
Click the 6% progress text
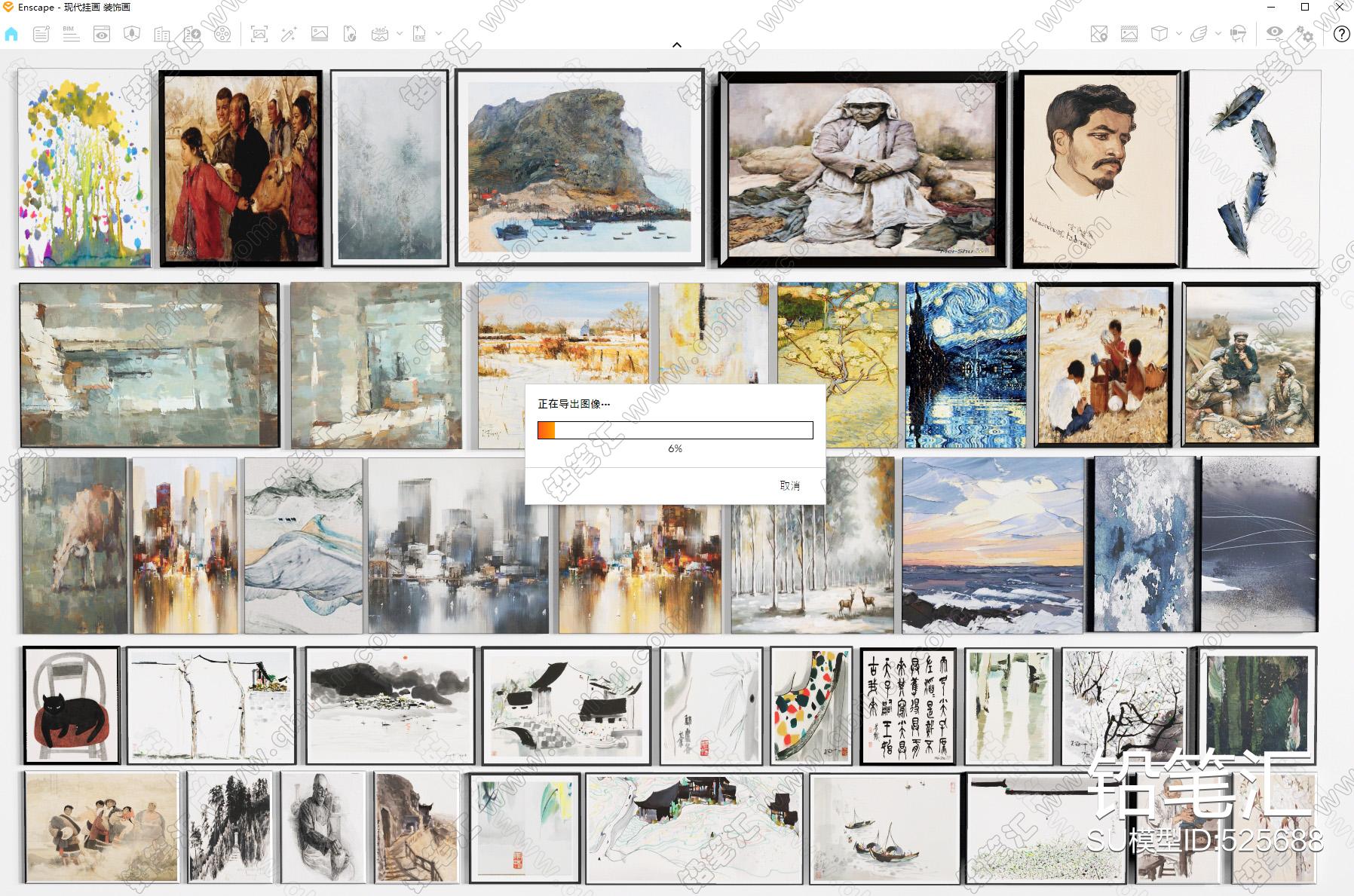(x=675, y=448)
